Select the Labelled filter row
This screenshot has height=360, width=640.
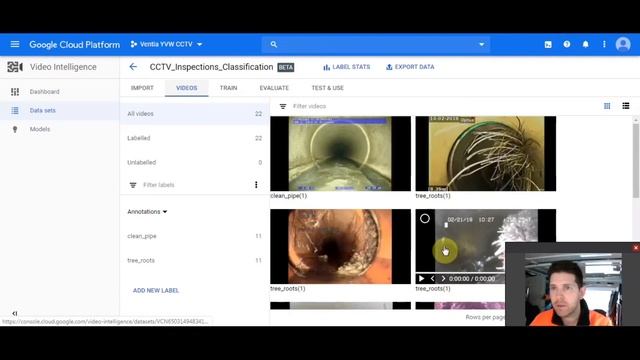click(x=195, y=138)
